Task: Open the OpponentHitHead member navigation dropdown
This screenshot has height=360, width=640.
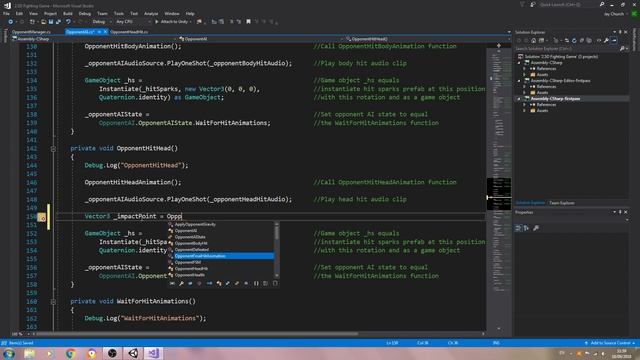Action: click(428, 39)
